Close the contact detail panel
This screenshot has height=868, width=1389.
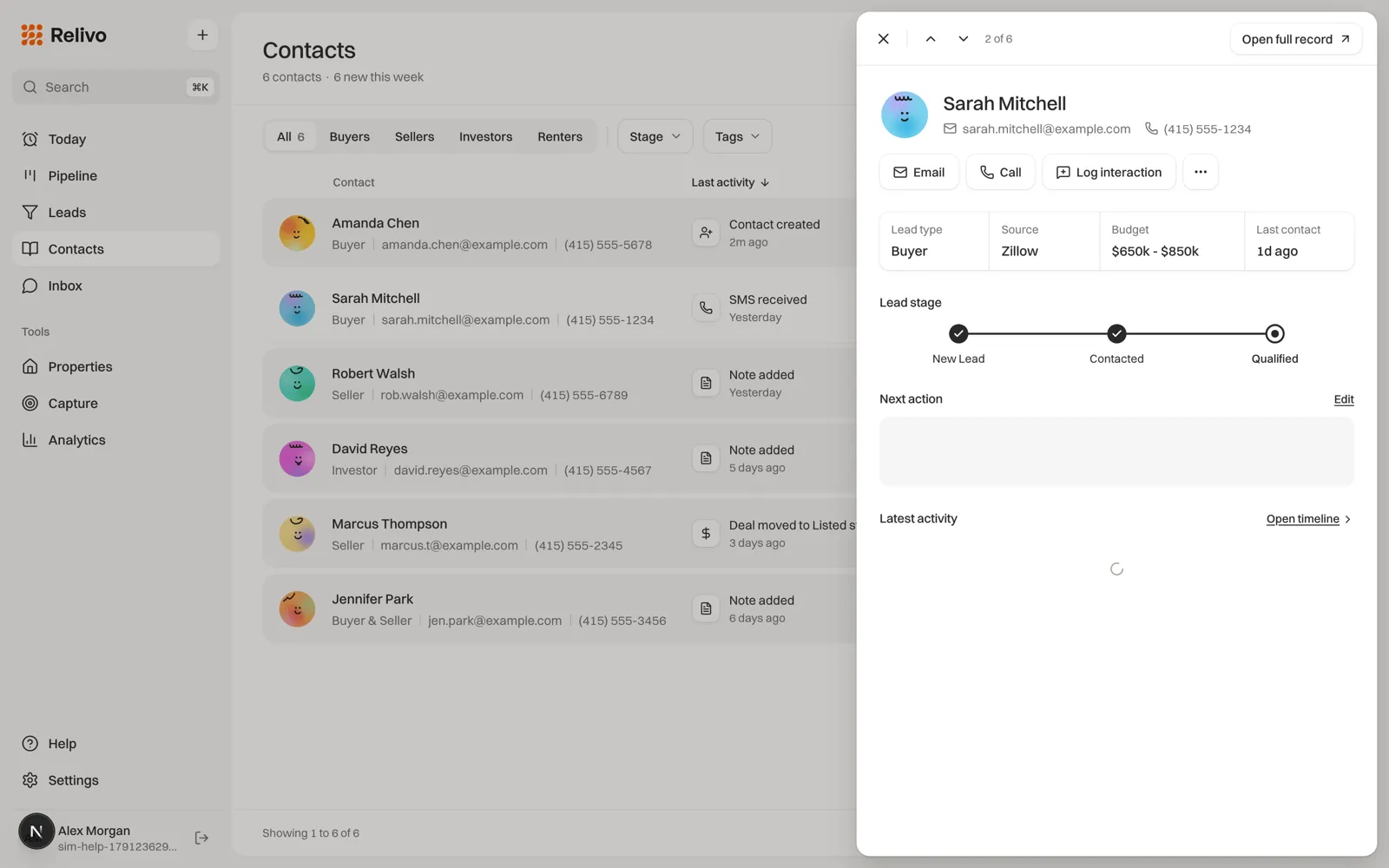click(884, 39)
